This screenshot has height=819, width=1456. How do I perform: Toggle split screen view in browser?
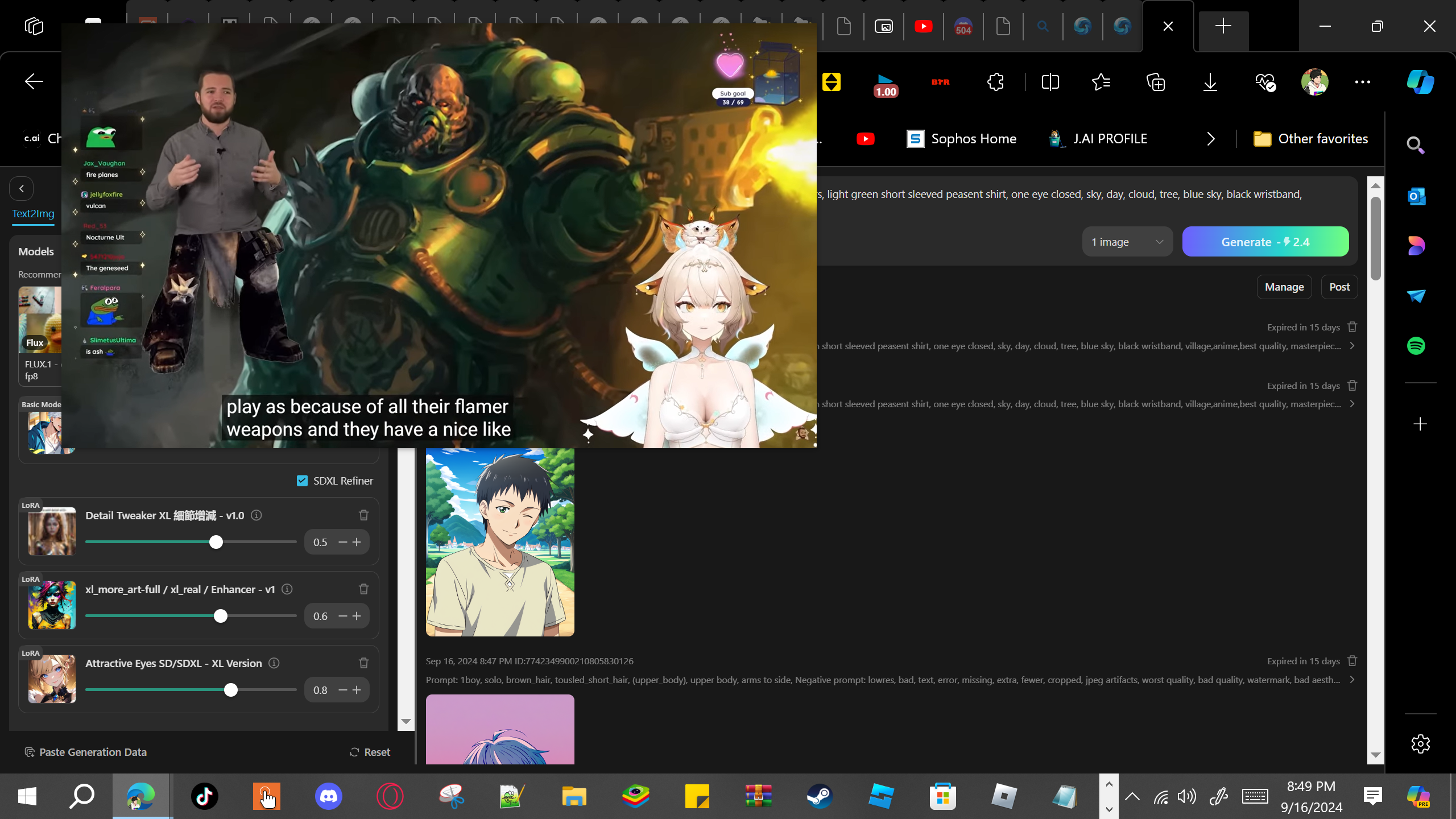pyautogui.click(x=1050, y=82)
